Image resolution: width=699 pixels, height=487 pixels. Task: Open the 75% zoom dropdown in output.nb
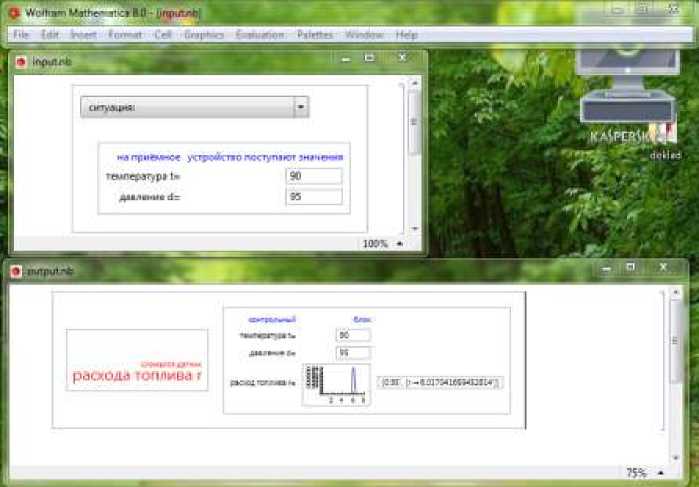click(644, 473)
